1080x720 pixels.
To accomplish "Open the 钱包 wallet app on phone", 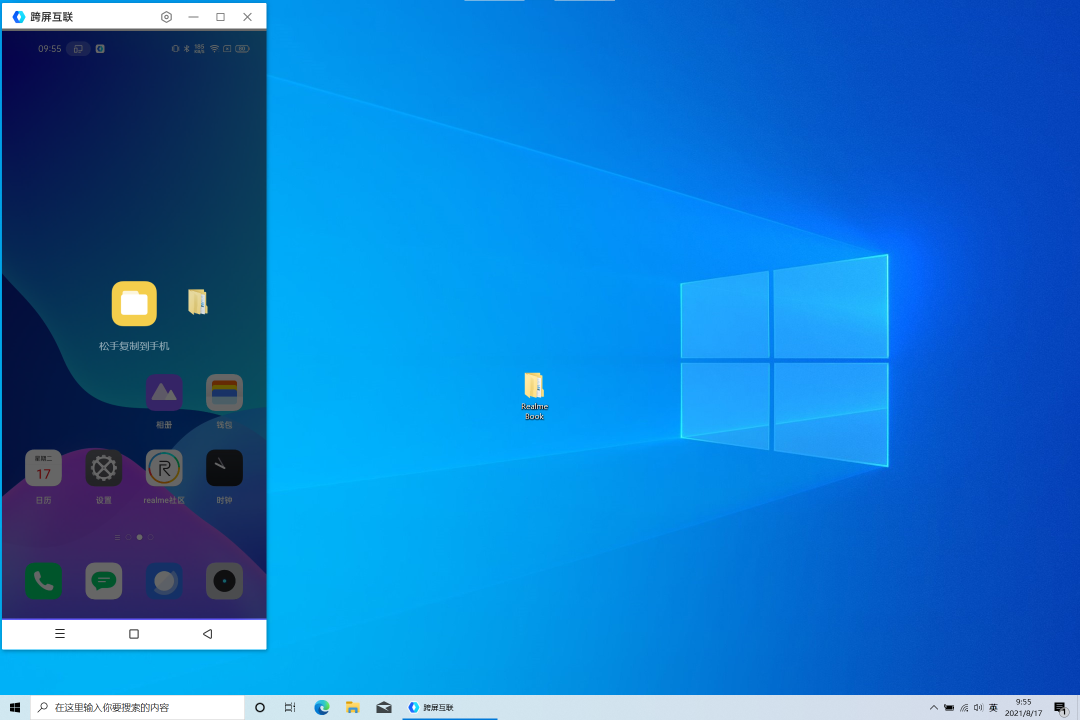I will coord(224,393).
